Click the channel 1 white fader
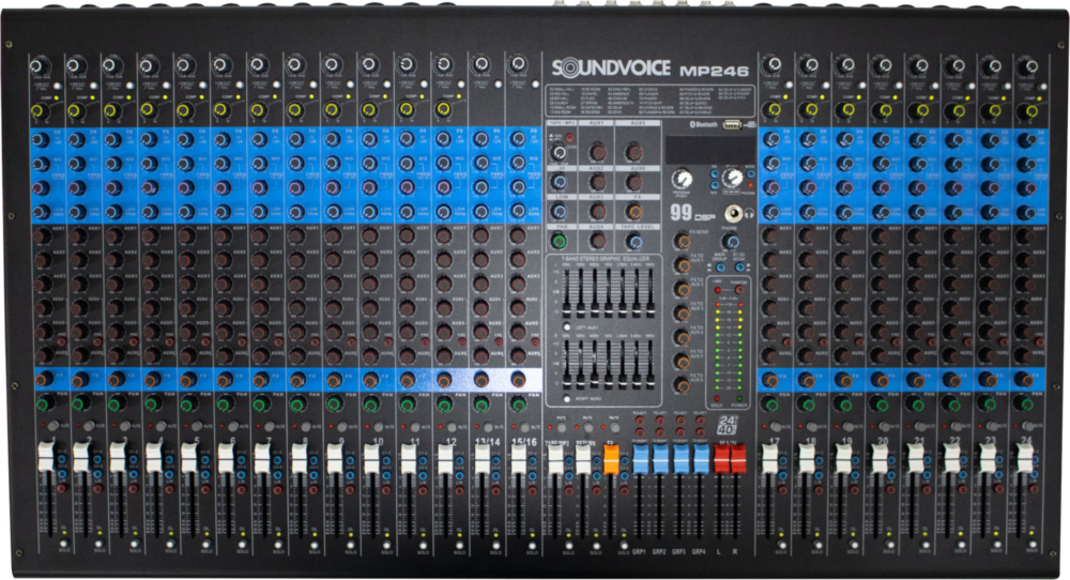This screenshot has width=1070, height=580. 46,456
